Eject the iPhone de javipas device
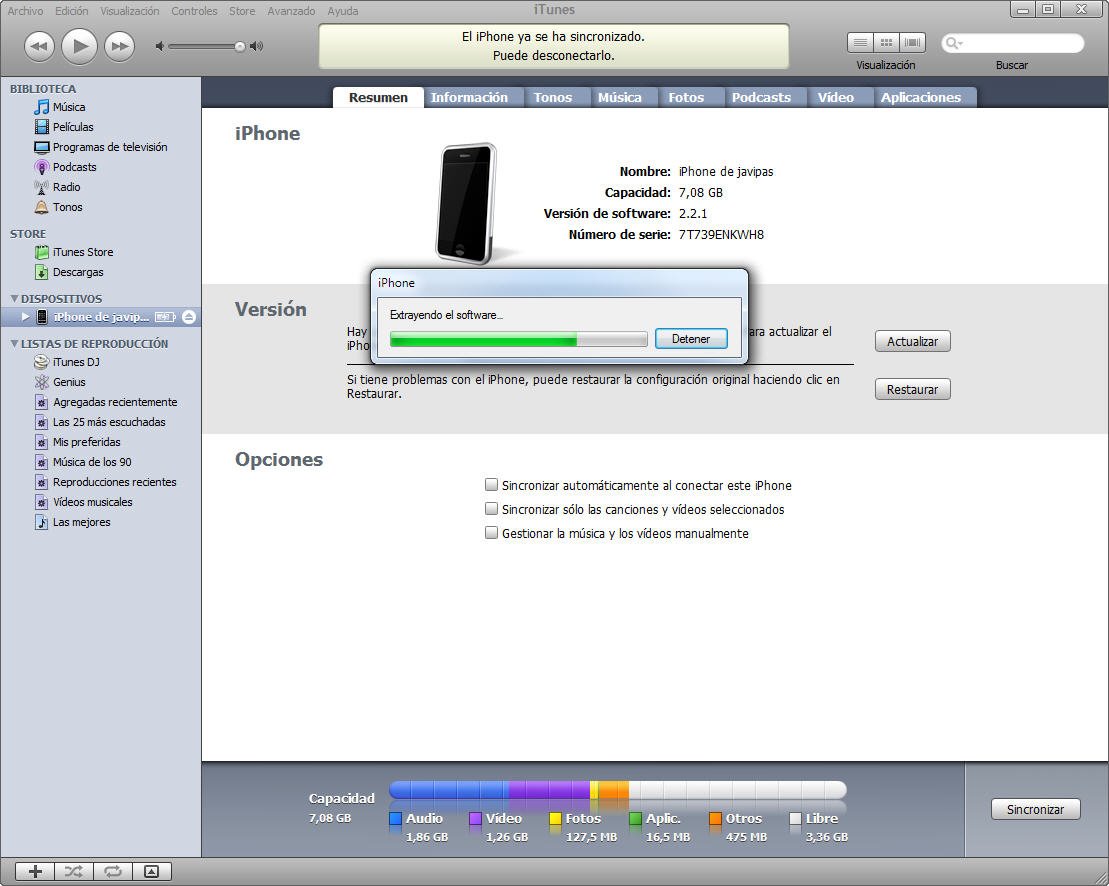Screen dimensions: 1109x886 pyautogui.click(x=187, y=317)
